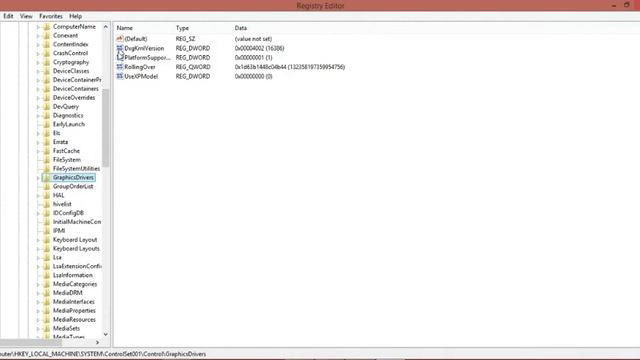
Task: Expand the DeviceClasses key
Action: pos(38,71)
